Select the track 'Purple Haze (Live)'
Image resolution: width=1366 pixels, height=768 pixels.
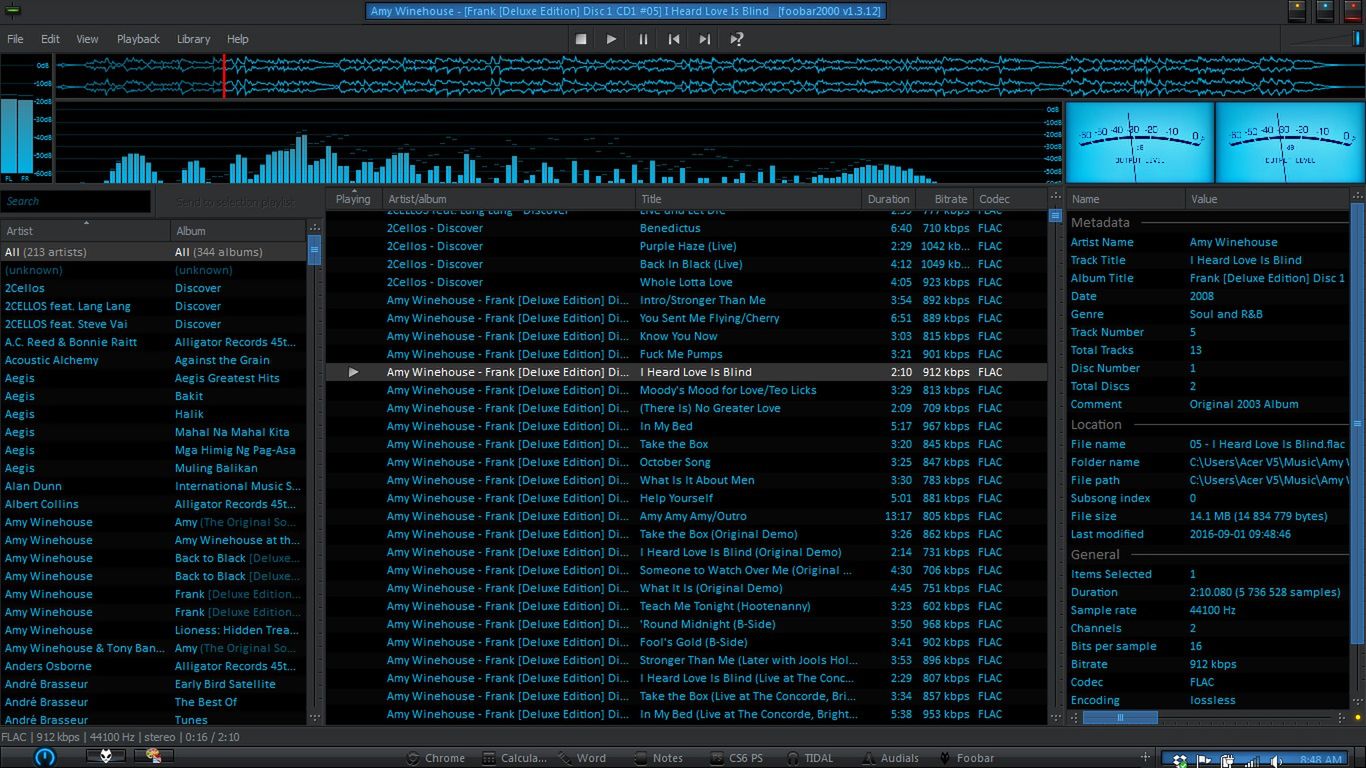point(688,246)
